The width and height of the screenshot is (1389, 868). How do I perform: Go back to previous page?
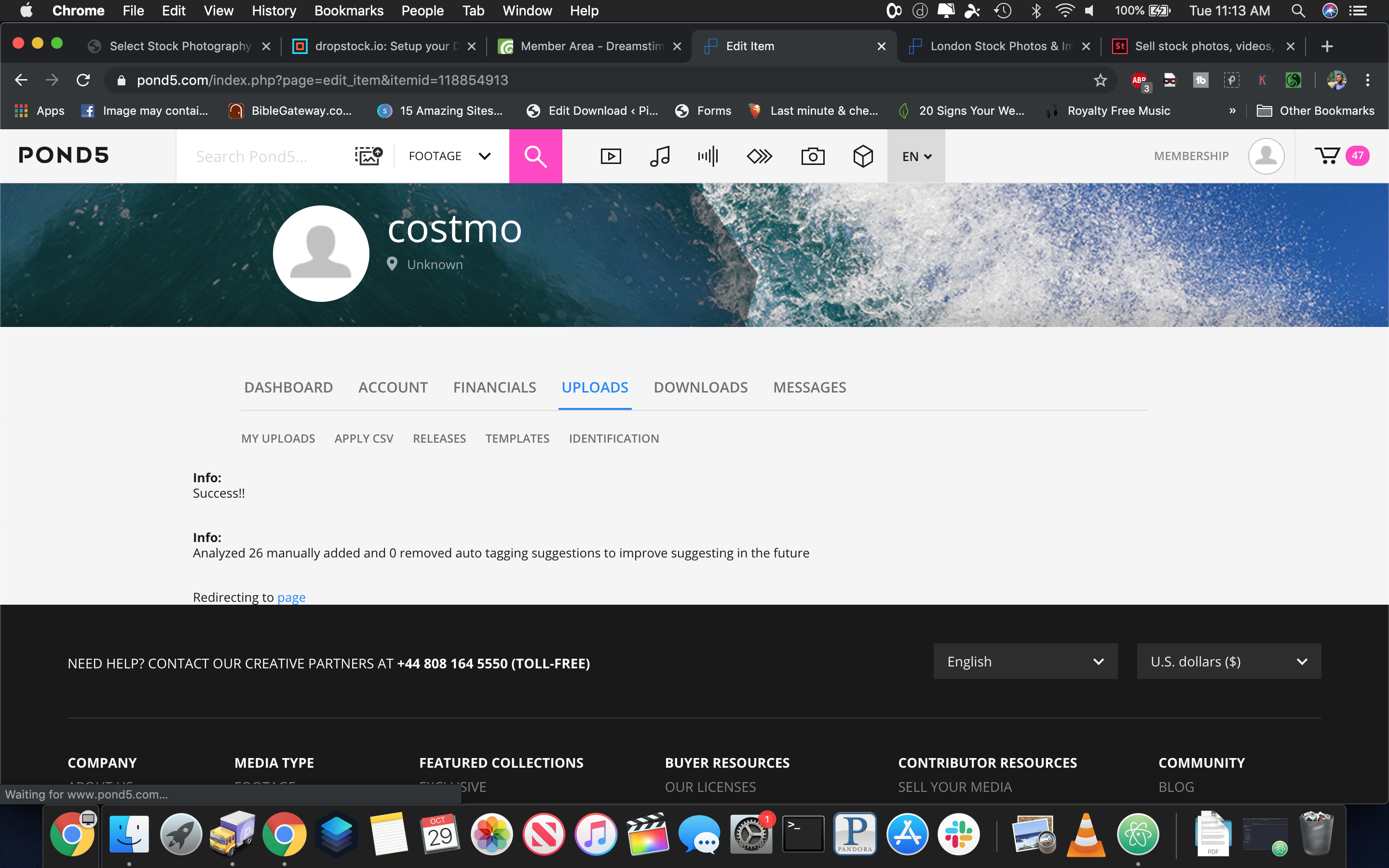[21, 81]
